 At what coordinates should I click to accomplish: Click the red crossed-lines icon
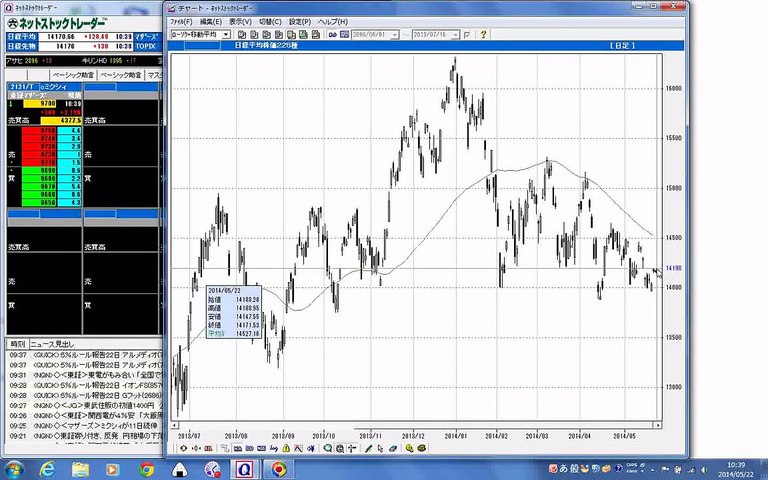pos(298,448)
